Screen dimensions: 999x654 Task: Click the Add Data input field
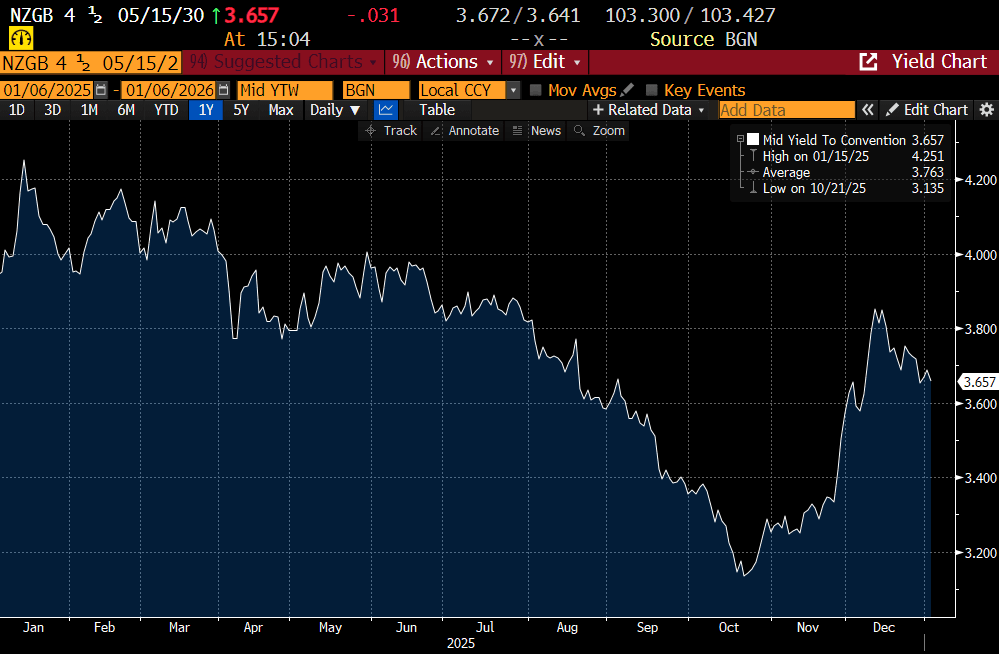pos(787,110)
